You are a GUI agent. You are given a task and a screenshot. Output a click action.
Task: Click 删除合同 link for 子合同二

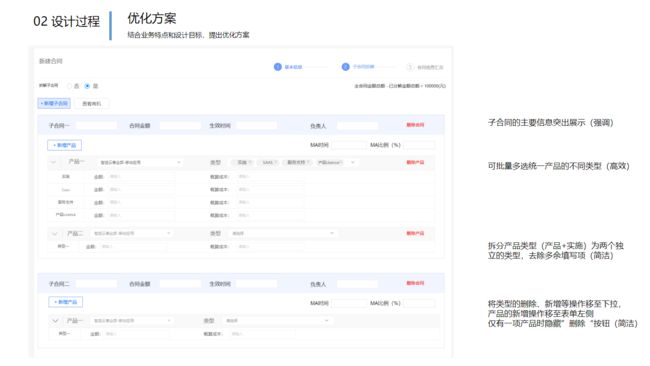pos(415,283)
